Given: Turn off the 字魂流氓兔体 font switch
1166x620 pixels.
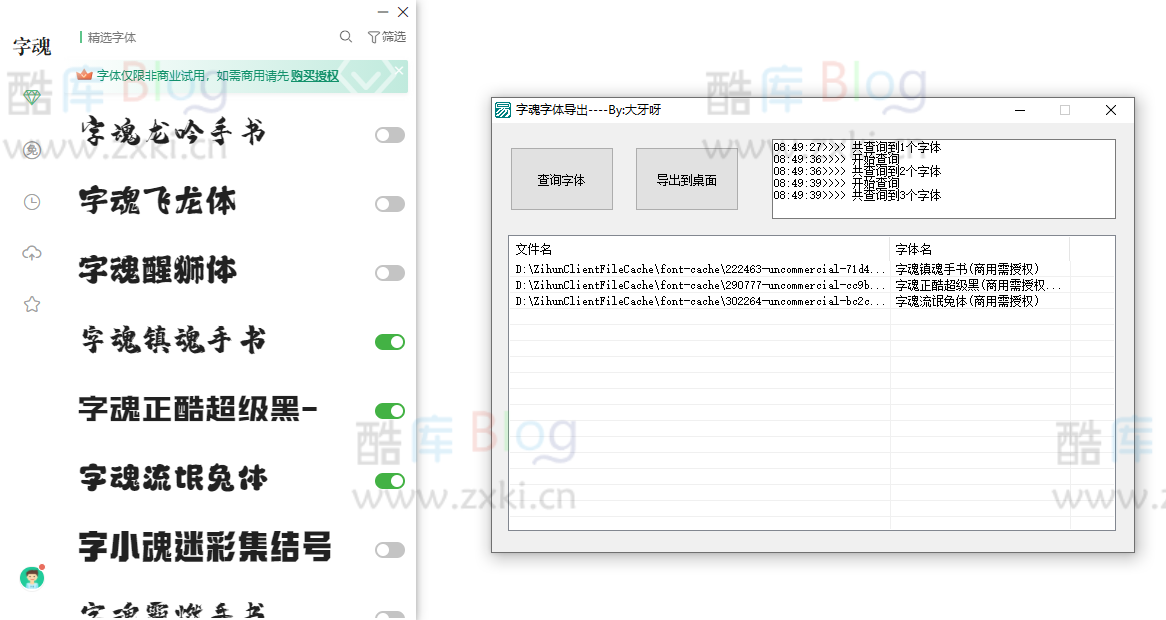Looking at the screenshot, I should [x=389, y=480].
